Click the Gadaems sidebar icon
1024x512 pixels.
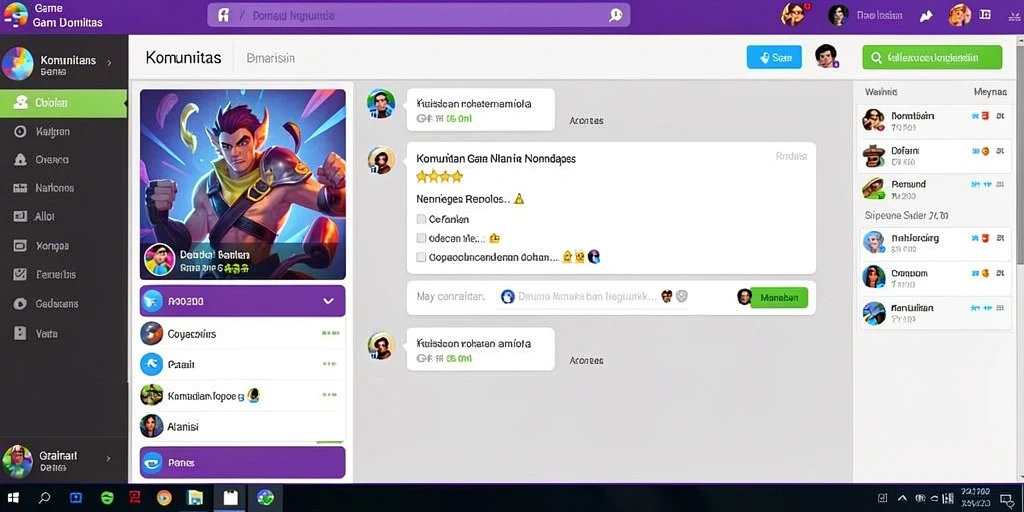coord(20,304)
